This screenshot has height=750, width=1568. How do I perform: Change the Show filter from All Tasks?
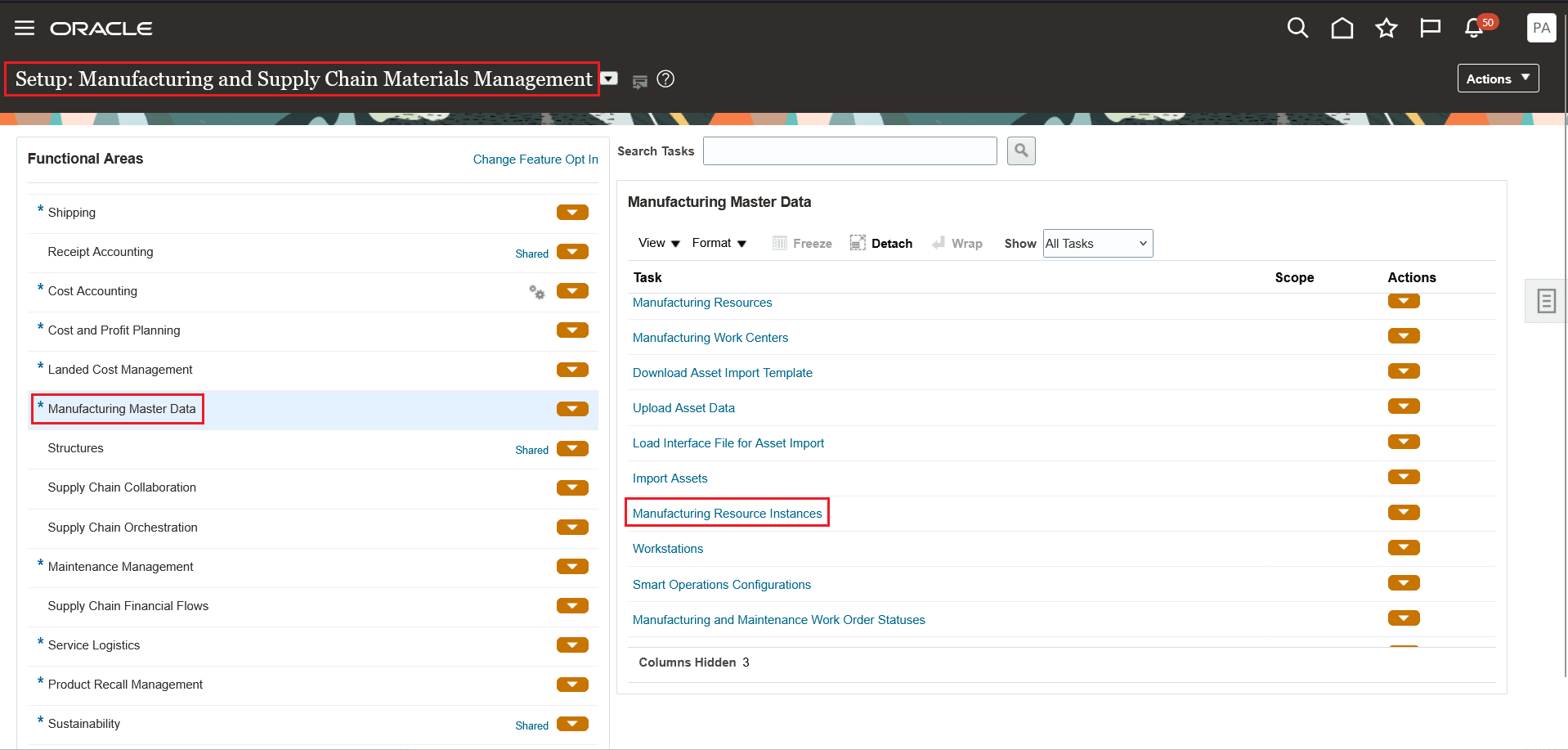(x=1097, y=243)
